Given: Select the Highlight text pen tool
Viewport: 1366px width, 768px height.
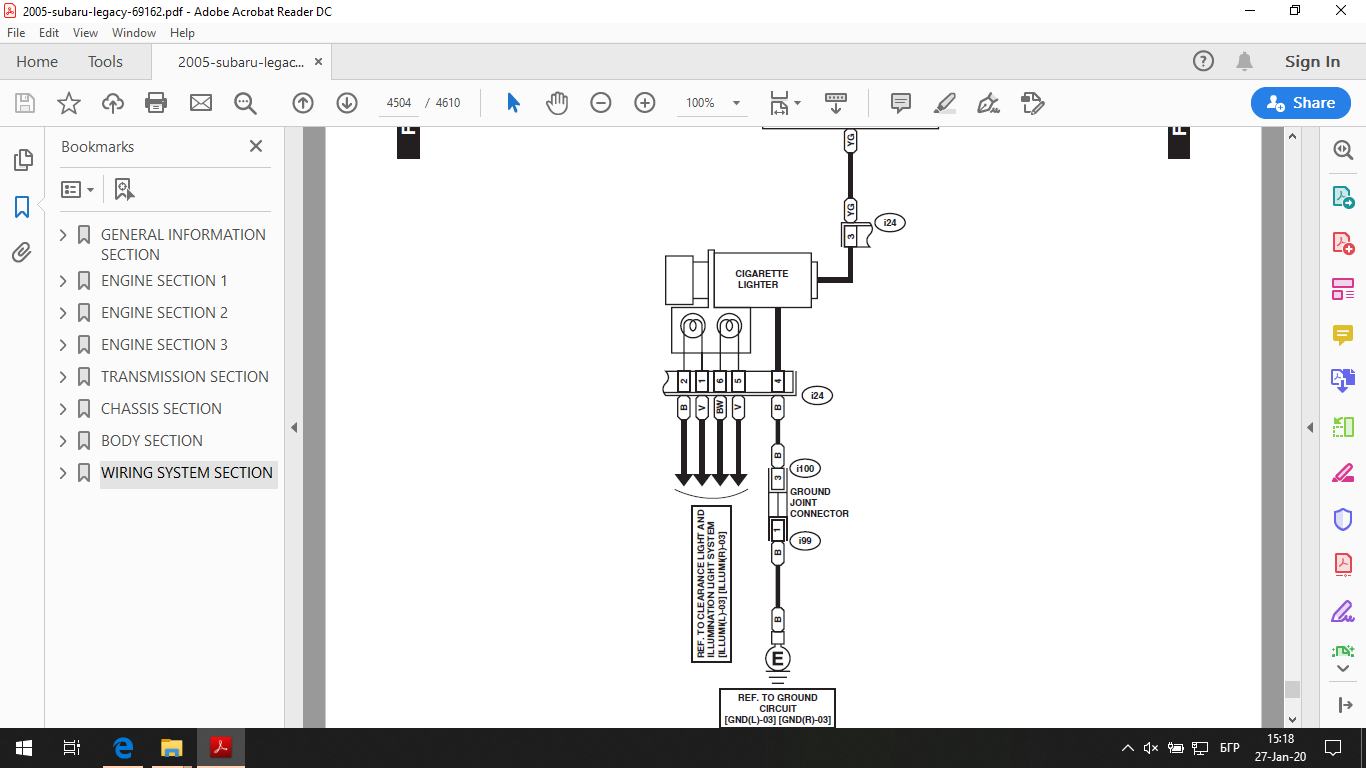Looking at the screenshot, I should pos(944,103).
